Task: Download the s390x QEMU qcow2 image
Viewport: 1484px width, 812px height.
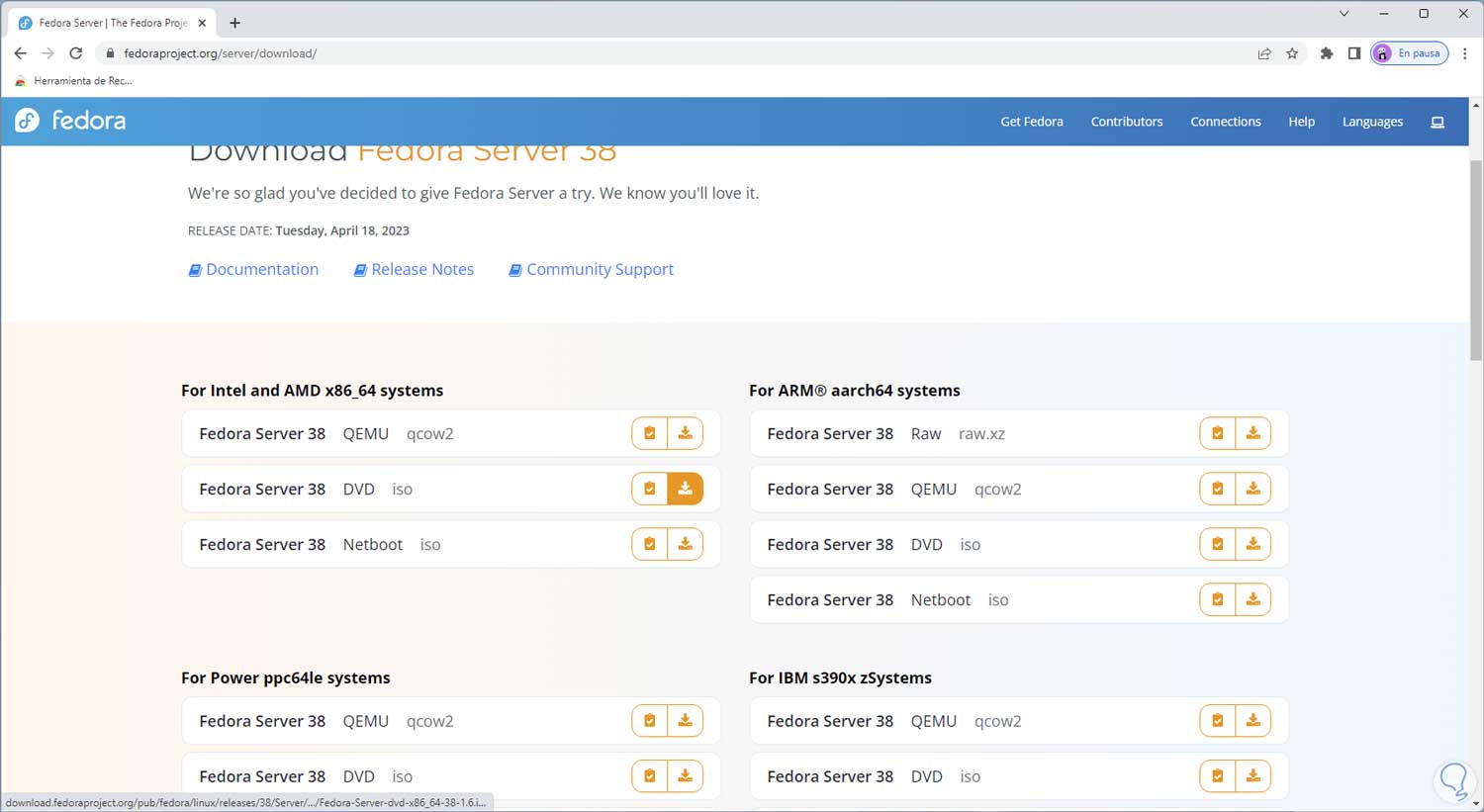Action: (1252, 721)
